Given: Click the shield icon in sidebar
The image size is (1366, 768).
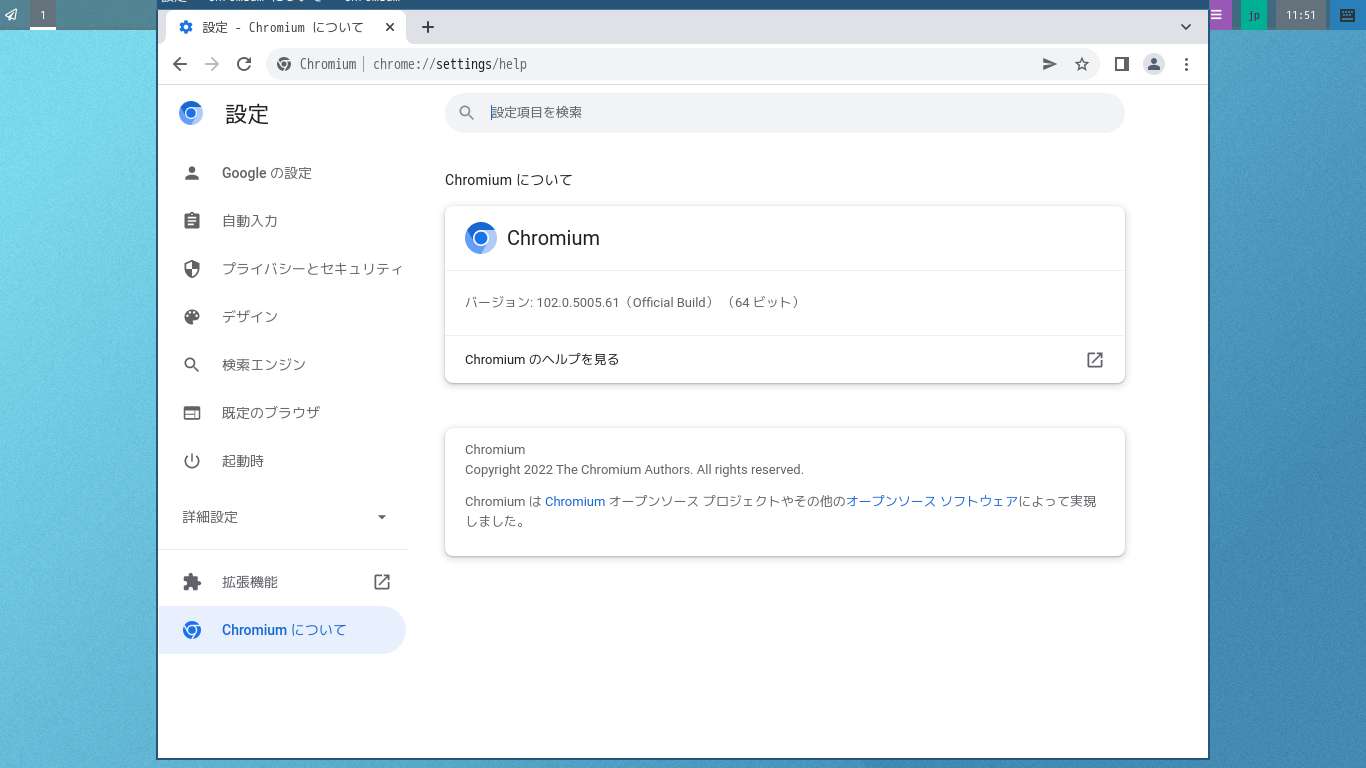Looking at the screenshot, I should (x=192, y=269).
